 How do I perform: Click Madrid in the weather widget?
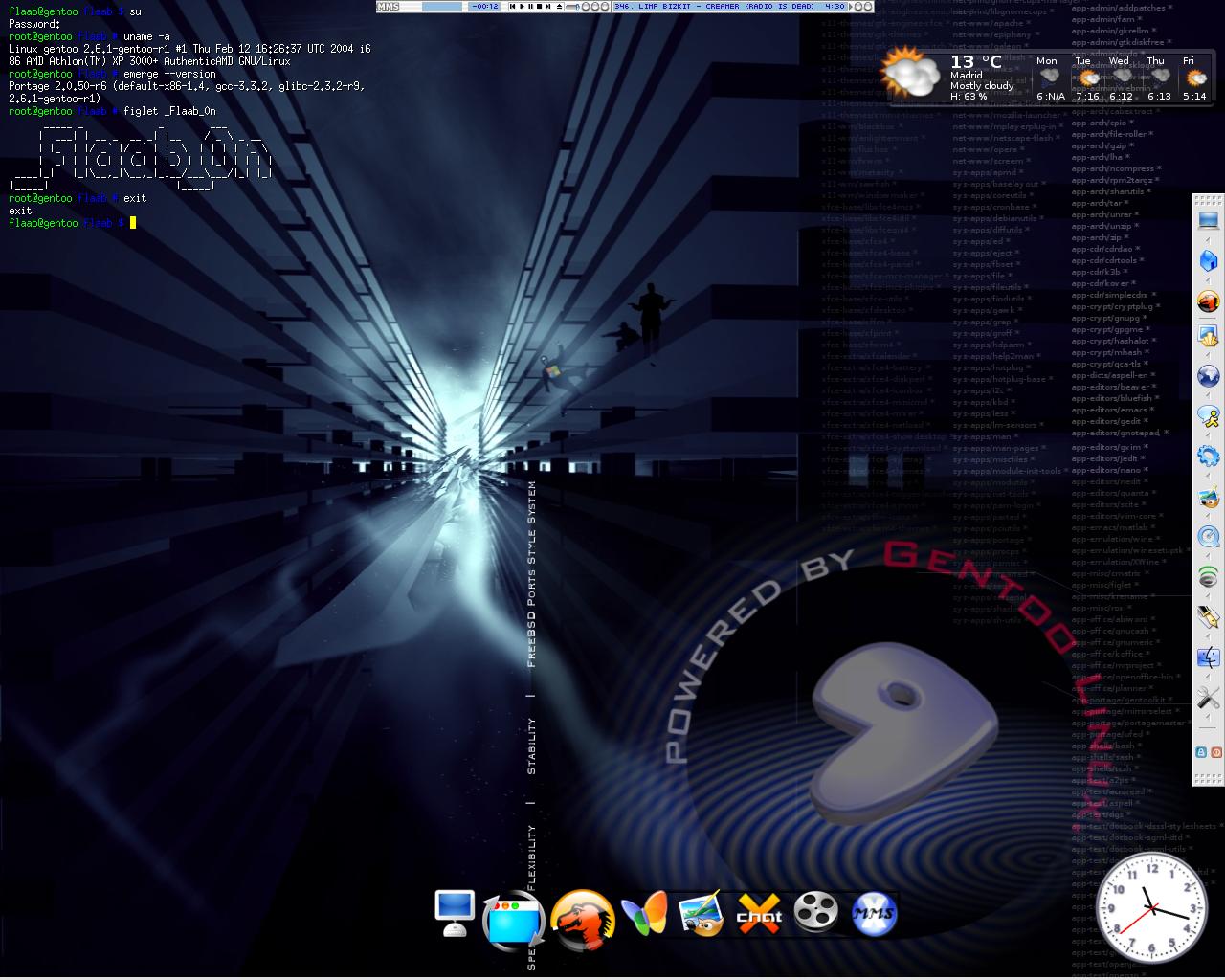pos(967,74)
